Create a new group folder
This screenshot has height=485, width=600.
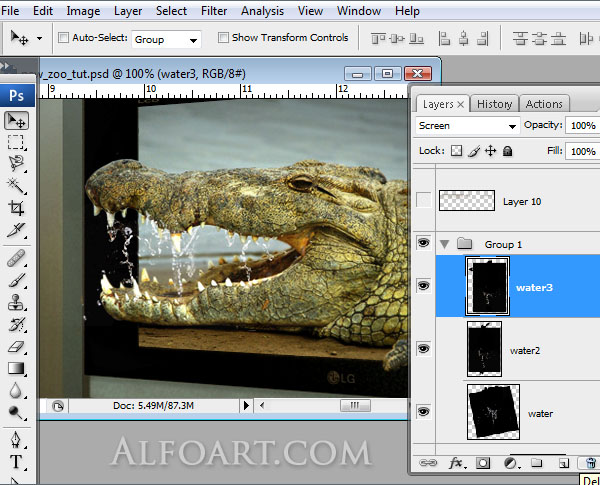point(536,463)
